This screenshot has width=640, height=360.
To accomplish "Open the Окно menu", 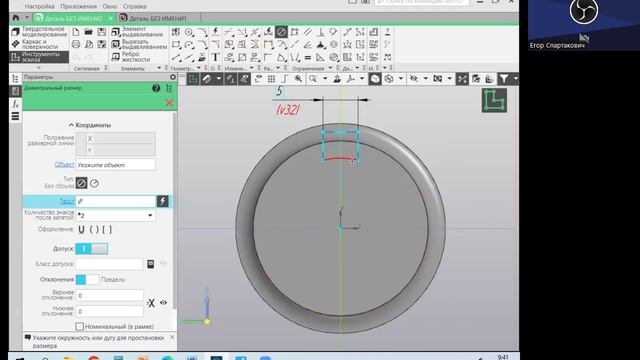I will (x=110, y=7).
